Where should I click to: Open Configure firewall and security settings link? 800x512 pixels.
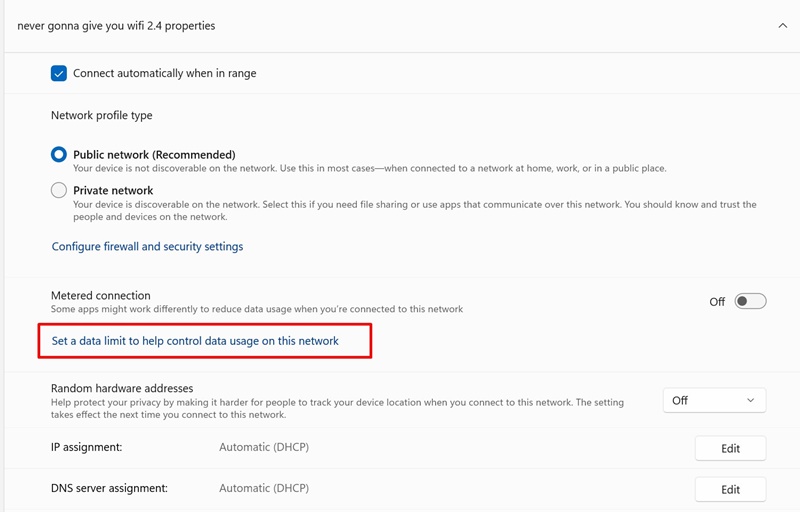point(147,246)
